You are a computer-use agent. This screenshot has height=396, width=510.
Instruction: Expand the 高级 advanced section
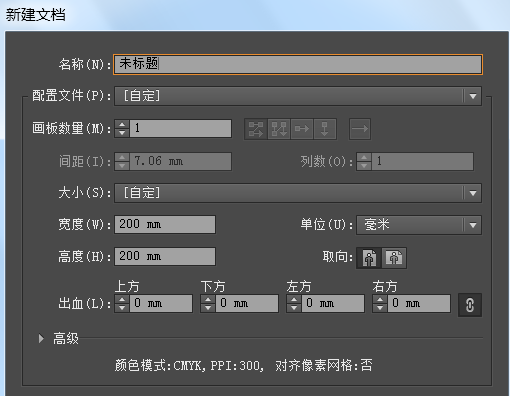coord(41,339)
